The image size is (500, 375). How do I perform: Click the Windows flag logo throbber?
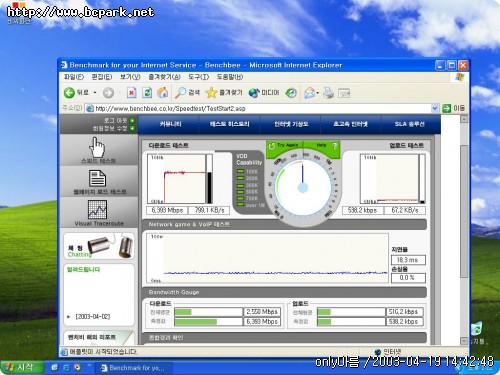tap(460, 77)
